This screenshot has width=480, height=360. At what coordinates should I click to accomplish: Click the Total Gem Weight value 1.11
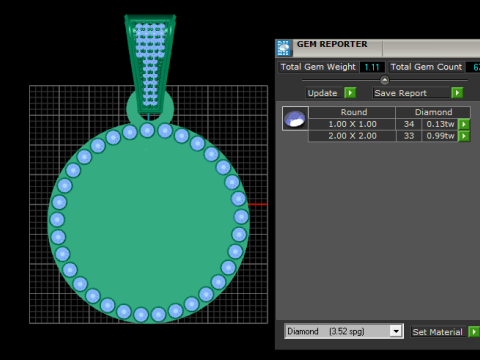[x=372, y=67]
